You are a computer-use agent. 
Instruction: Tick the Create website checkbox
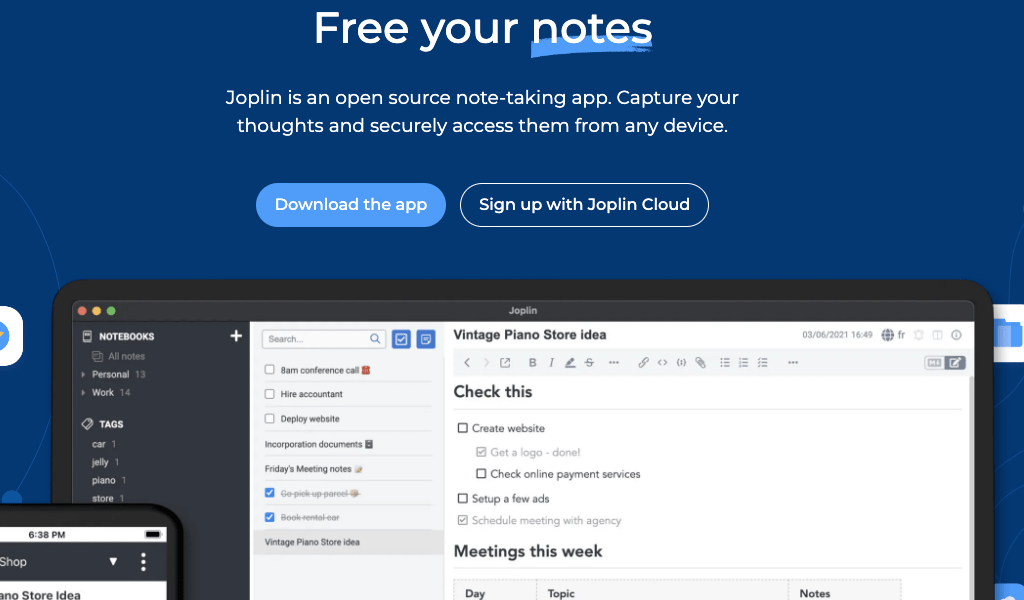point(462,428)
